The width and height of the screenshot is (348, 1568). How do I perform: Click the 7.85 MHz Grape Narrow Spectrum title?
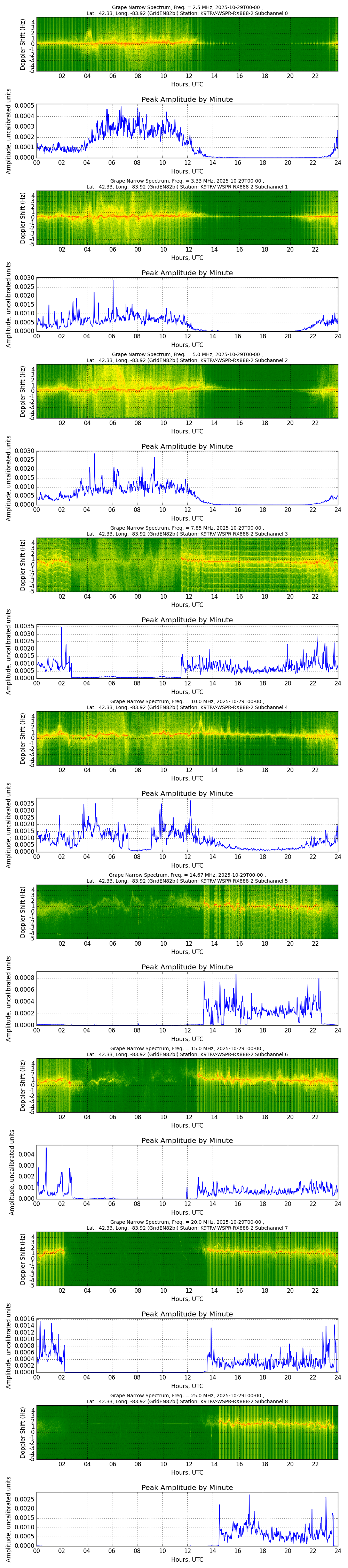pyautogui.click(x=187, y=528)
